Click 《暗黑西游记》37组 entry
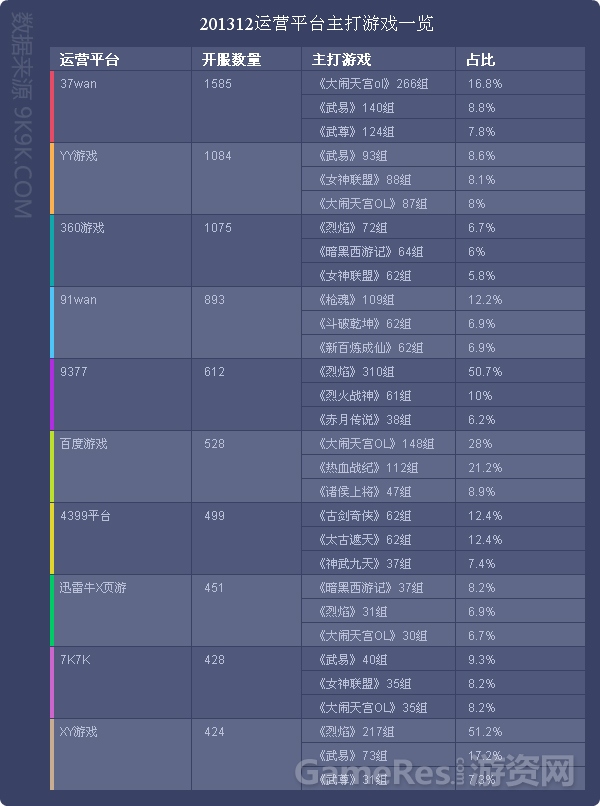Viewport: 600px width, 806px height. [x=370, y=588]
